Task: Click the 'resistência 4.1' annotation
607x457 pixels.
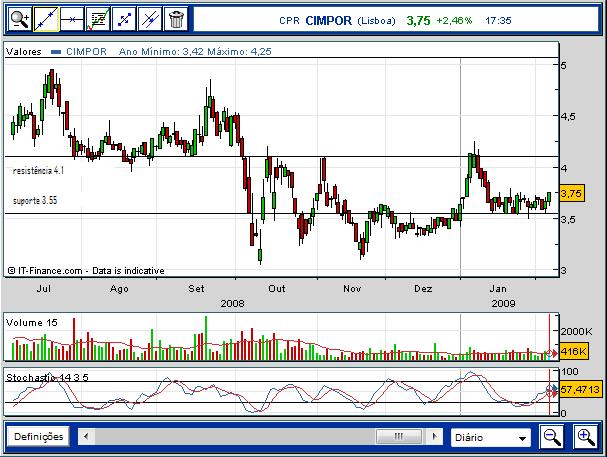Action: [38, 170]
